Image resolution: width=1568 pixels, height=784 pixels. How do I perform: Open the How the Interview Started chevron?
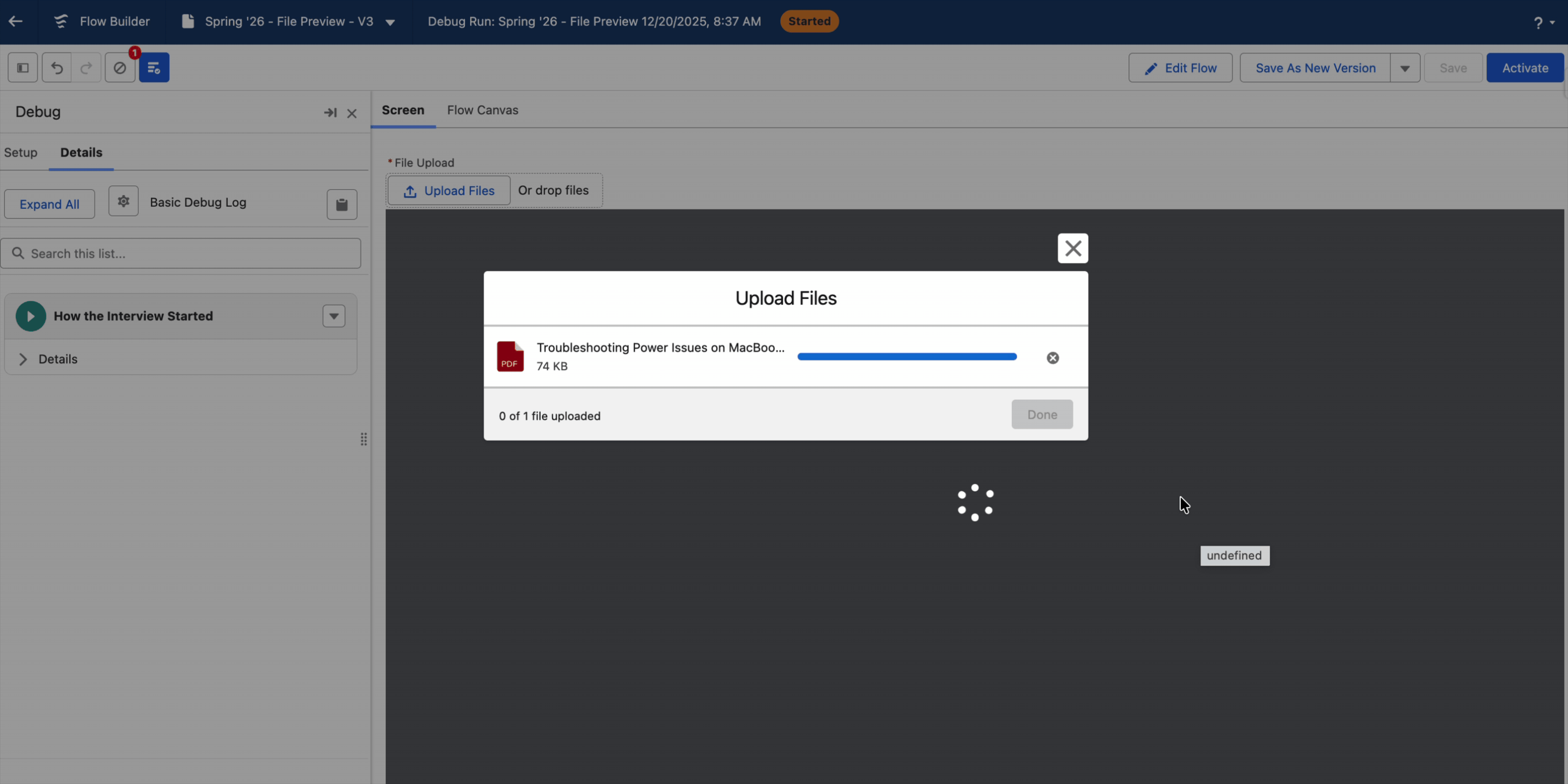tap(333, 316)
